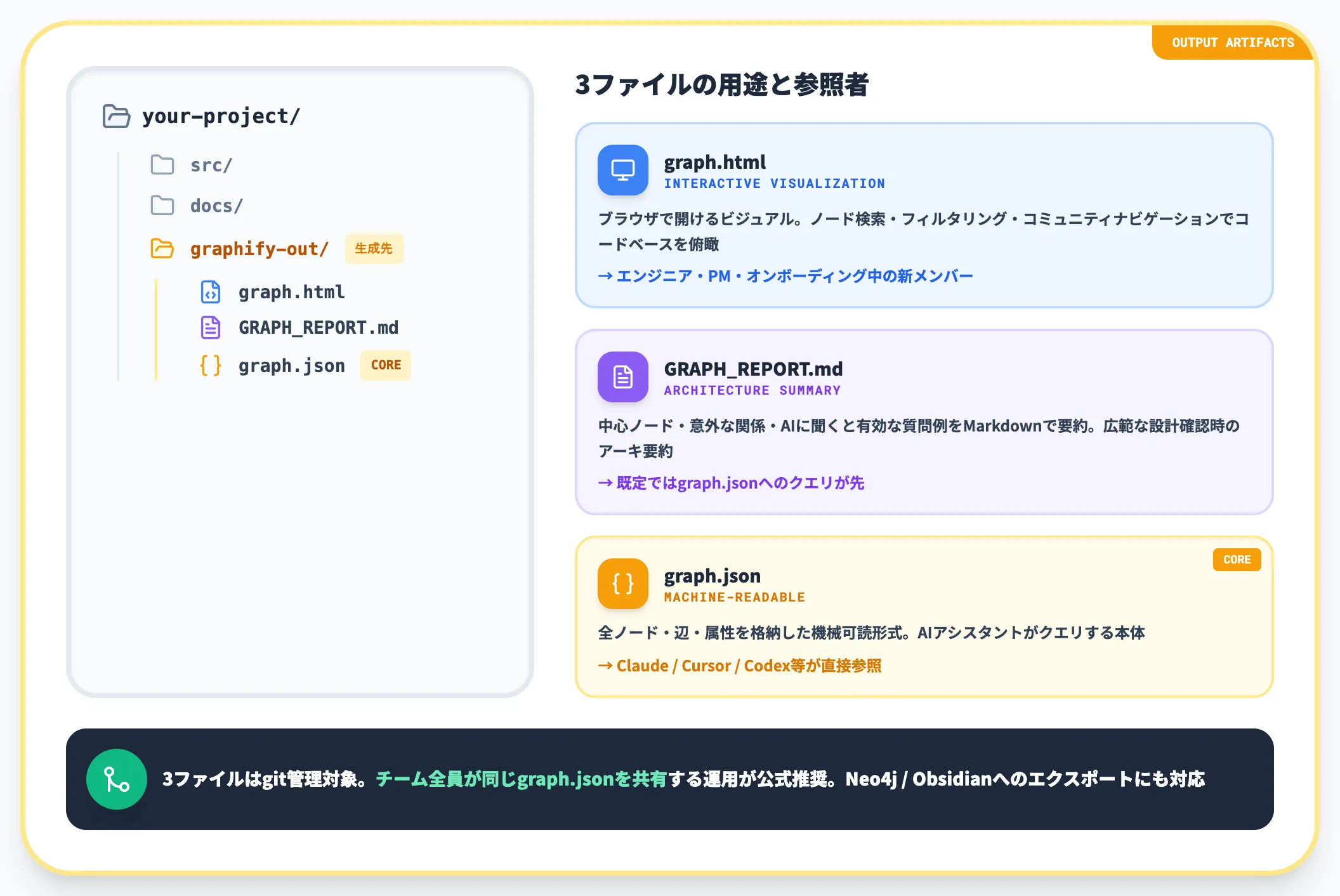Click the blue monitor icon on graph.html card
Viewport: 1340px width, 896px height.
623,170
